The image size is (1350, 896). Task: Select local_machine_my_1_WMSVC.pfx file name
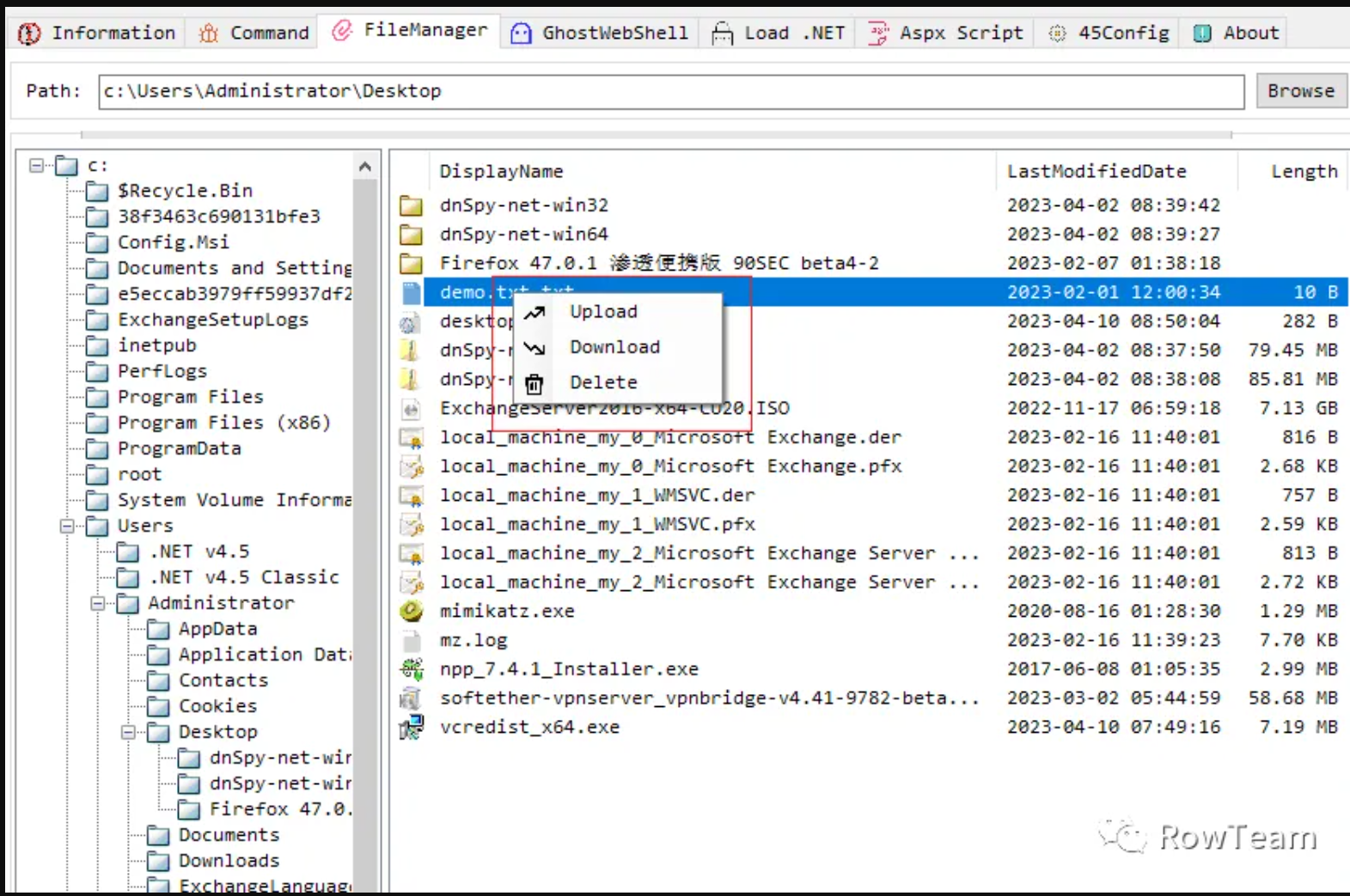(597, 524)
